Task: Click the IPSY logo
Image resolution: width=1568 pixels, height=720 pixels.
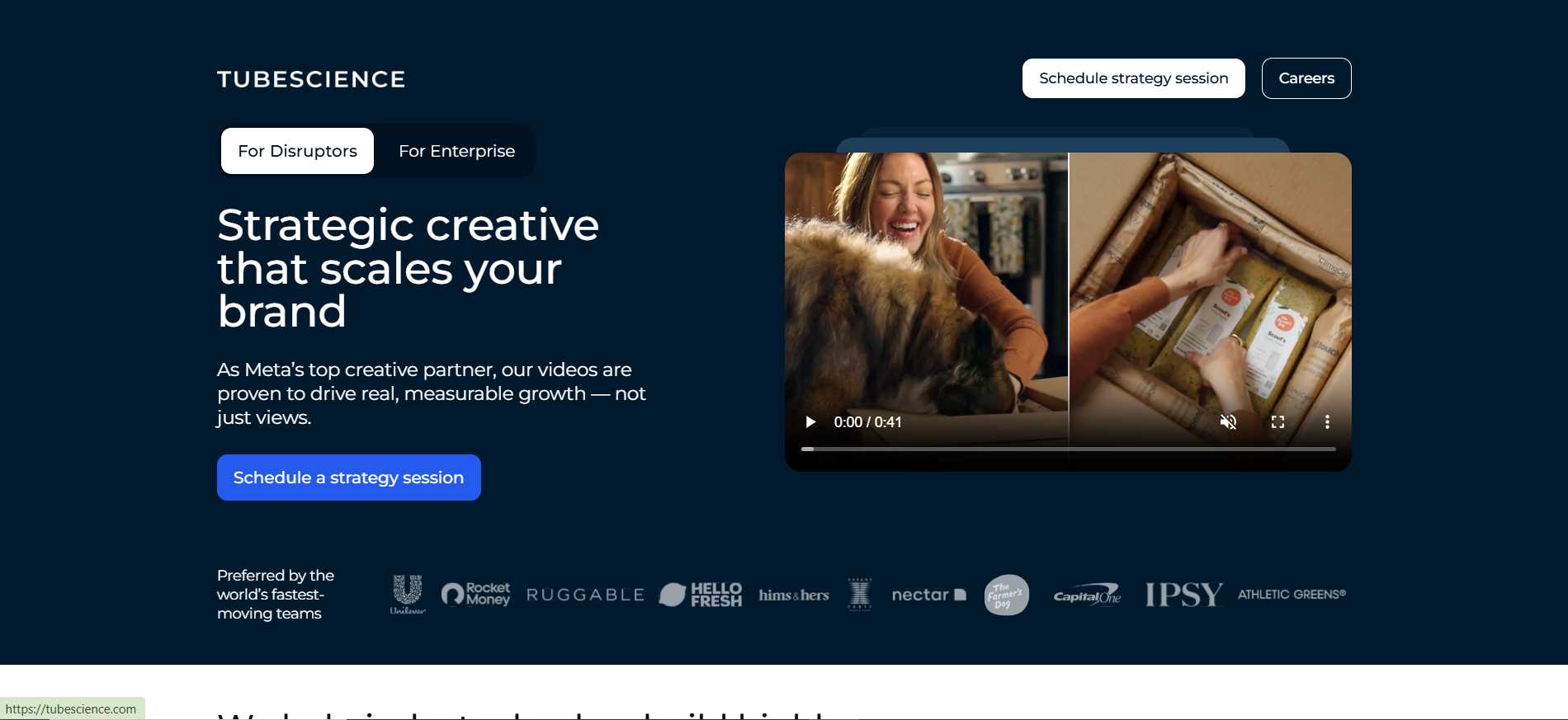Action: click(x=1183, y=595)
